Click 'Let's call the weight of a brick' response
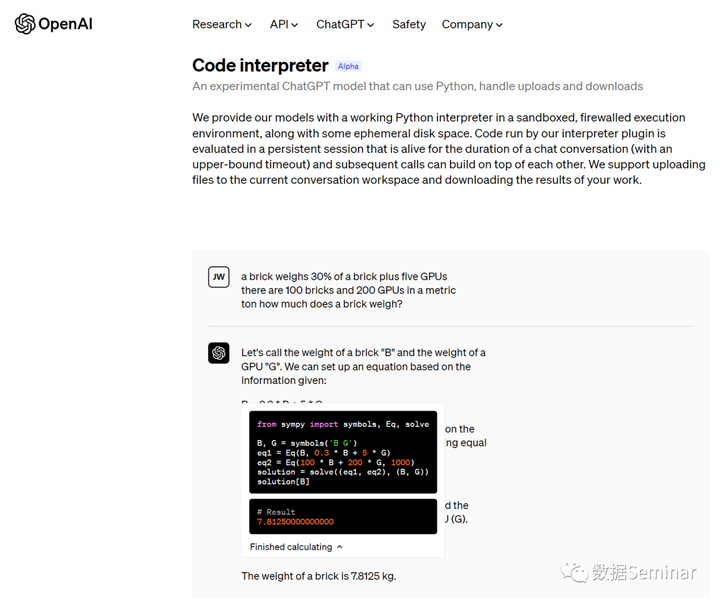Image resolution: width=720 pixels, height=604 pixels. point(363,367)
